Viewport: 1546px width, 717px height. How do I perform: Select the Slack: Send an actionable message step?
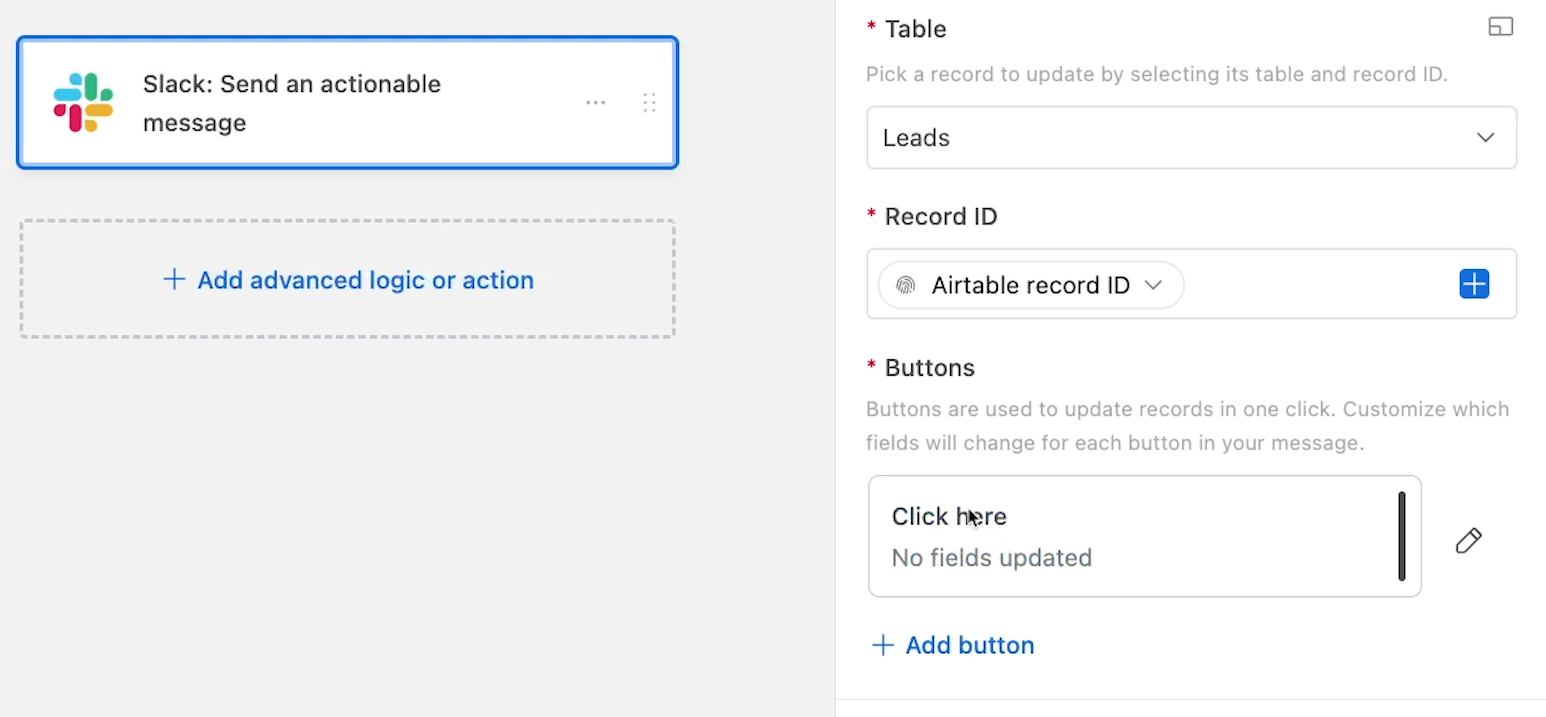click(348, 103)
